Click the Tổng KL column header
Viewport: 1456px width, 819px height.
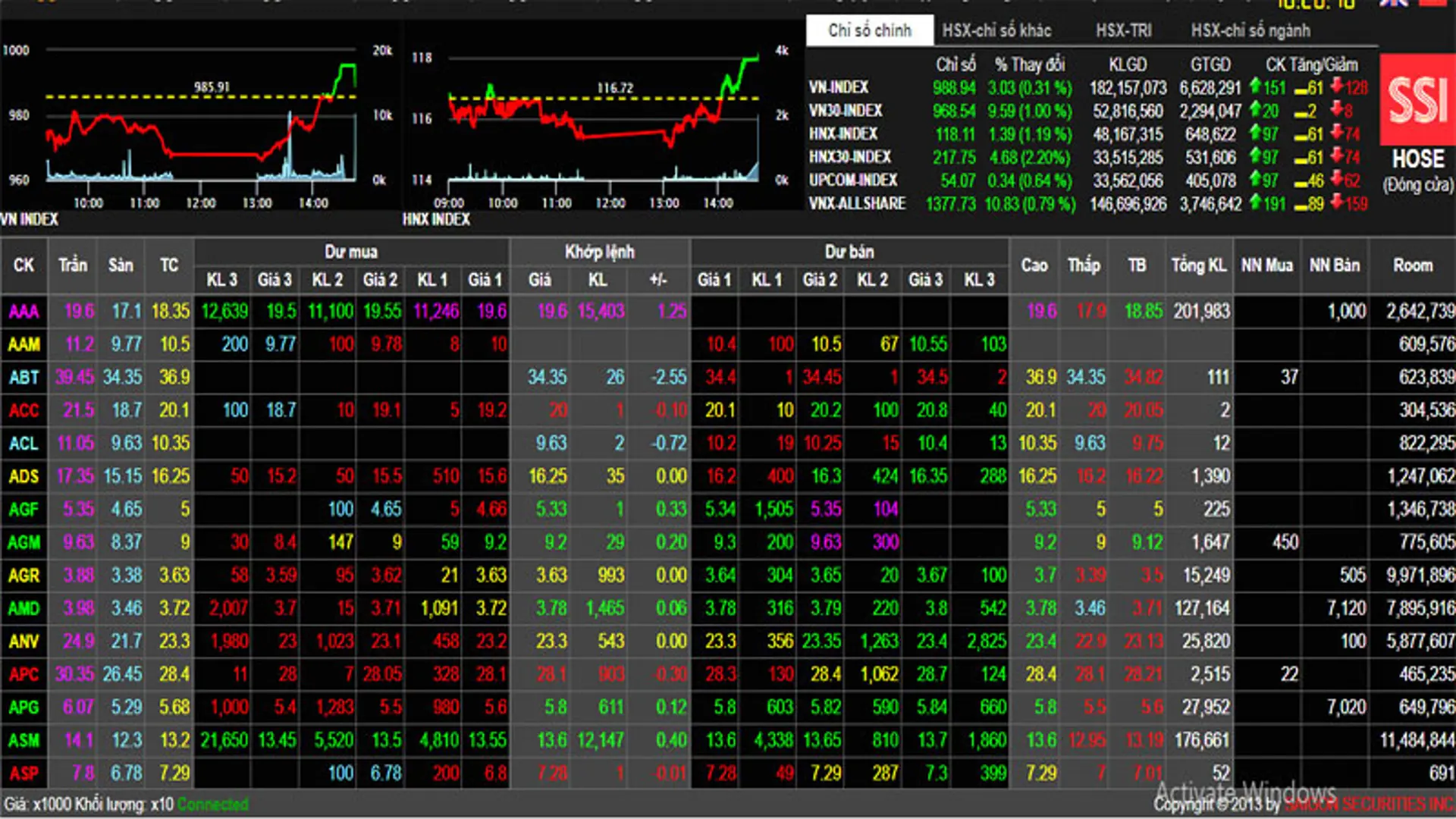click(1198, 265)
